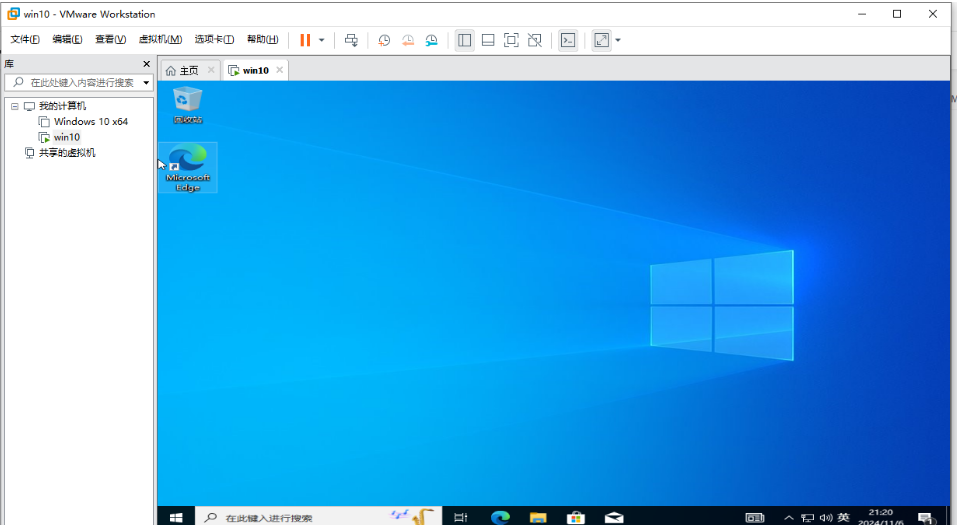Open the 文件 menu

pyautogui.click(x=25, y=39)
